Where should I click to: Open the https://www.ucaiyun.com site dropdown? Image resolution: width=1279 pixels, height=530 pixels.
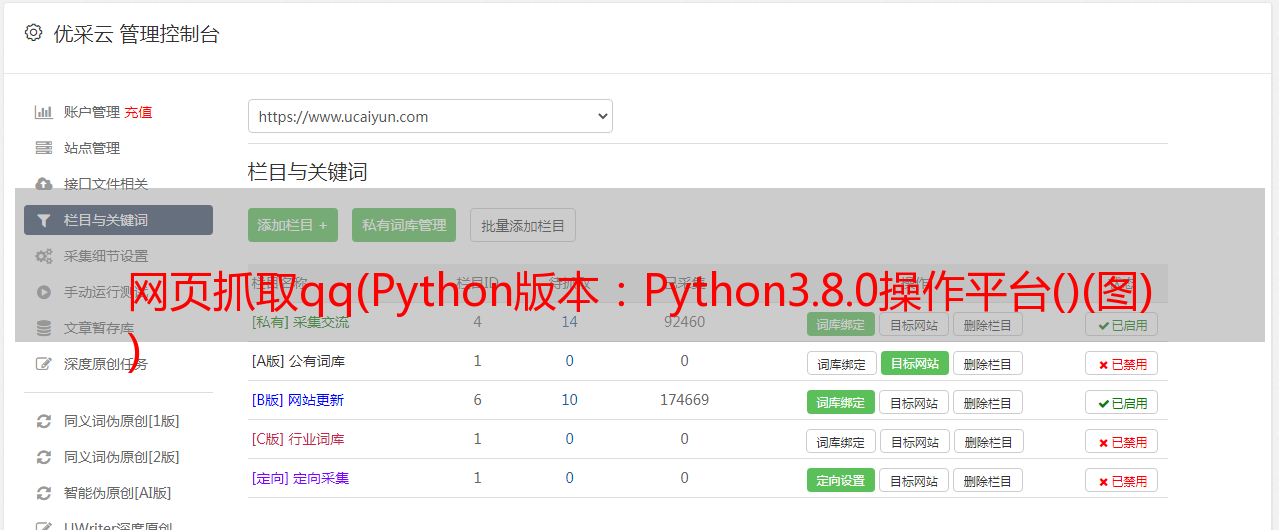[x=430, y=116]
